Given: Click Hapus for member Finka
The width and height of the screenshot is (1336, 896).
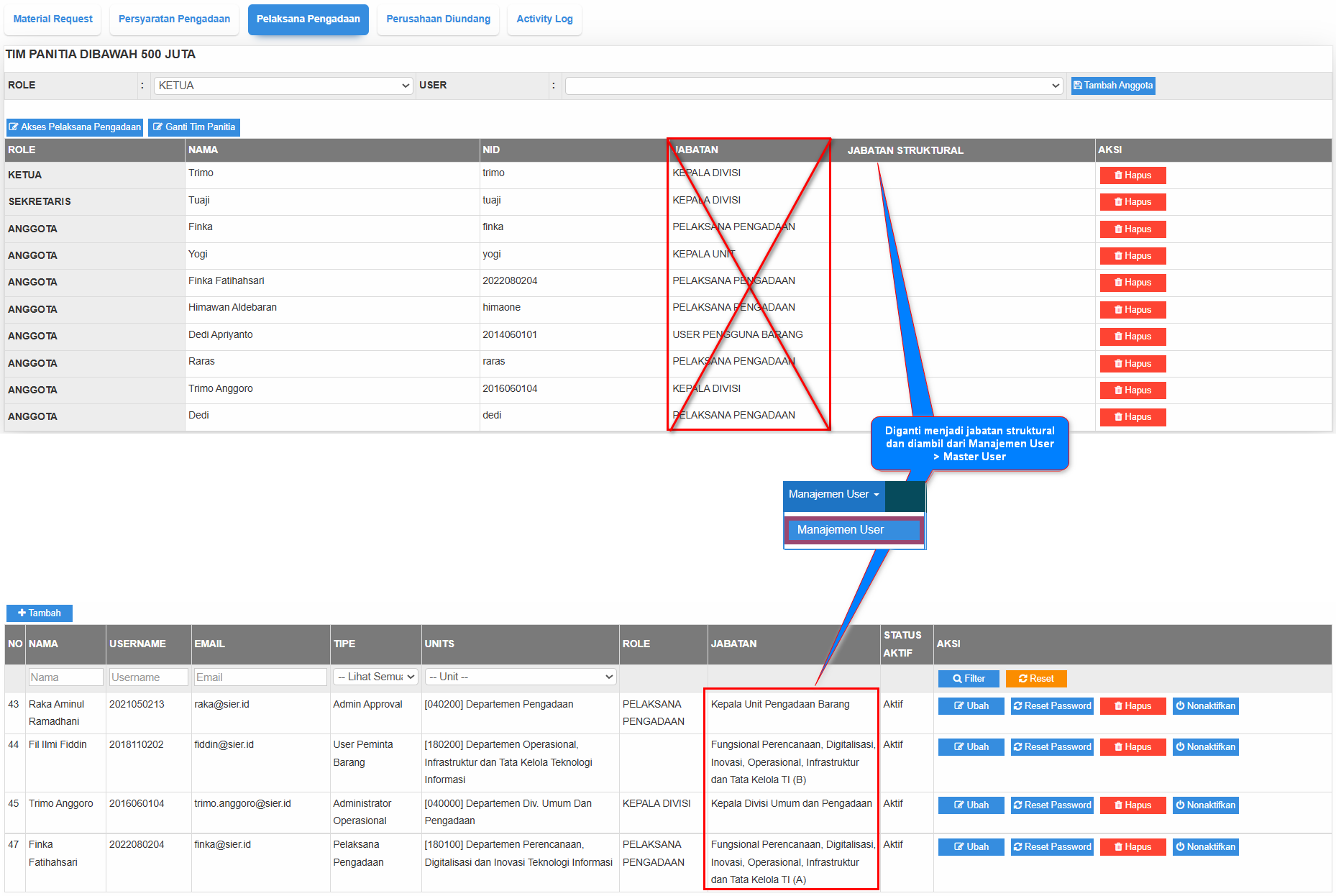Looking at the screenshot, I should pyautogui.click(x=1133, y=229).
